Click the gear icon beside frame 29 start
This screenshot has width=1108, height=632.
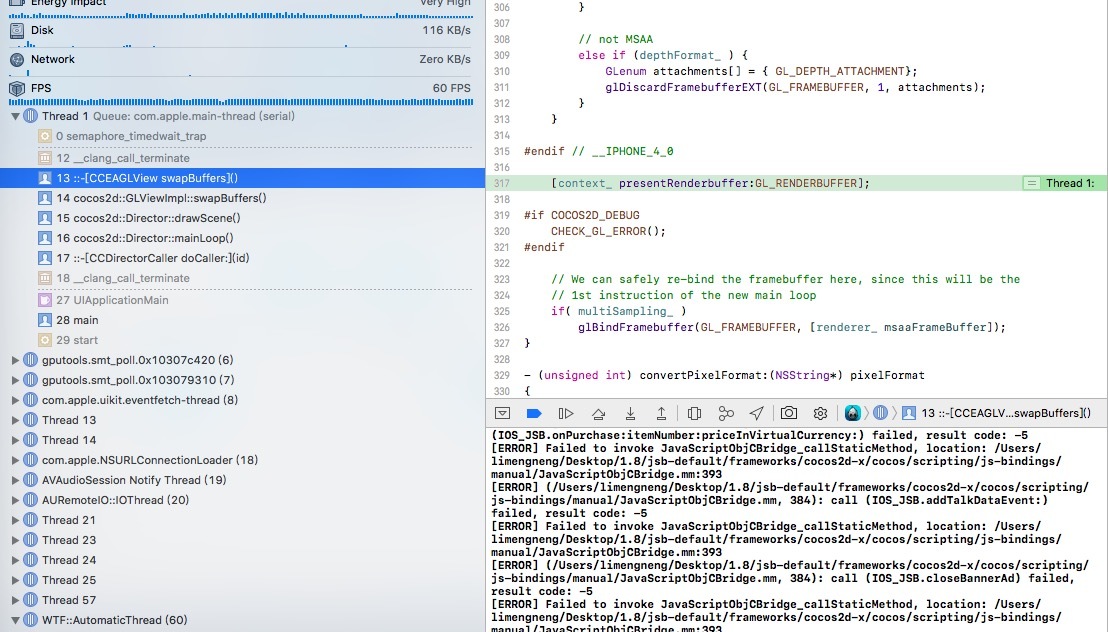click(x=45, y=340)
